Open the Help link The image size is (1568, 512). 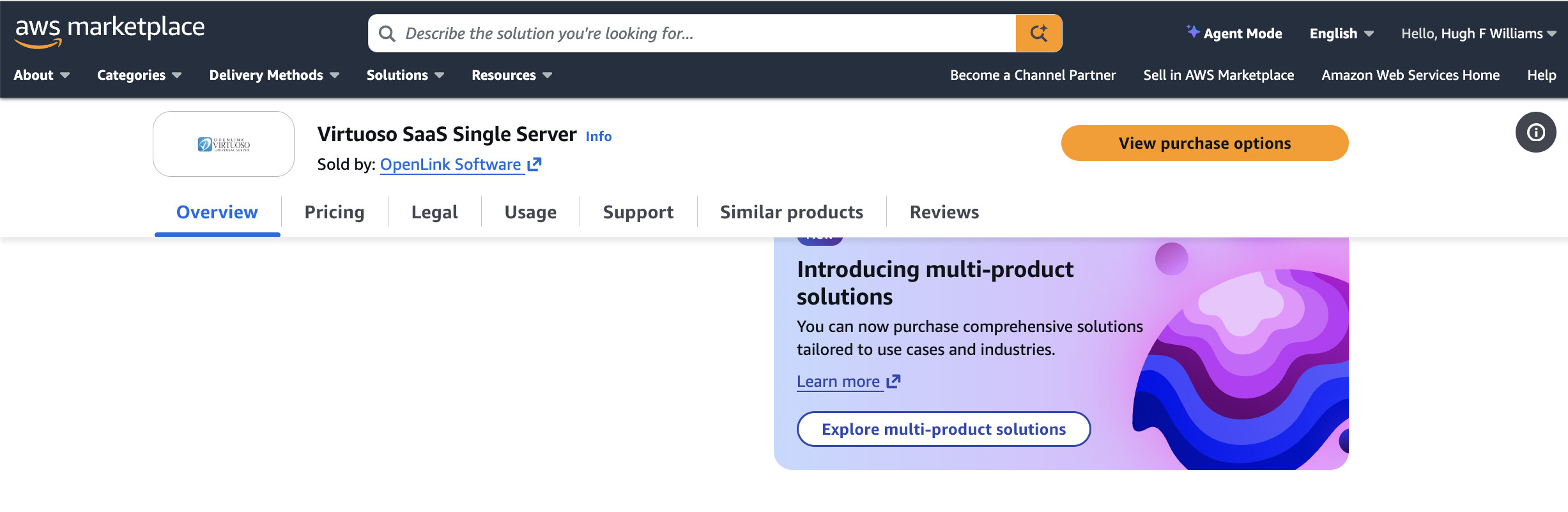click(x=1541, y=75)
